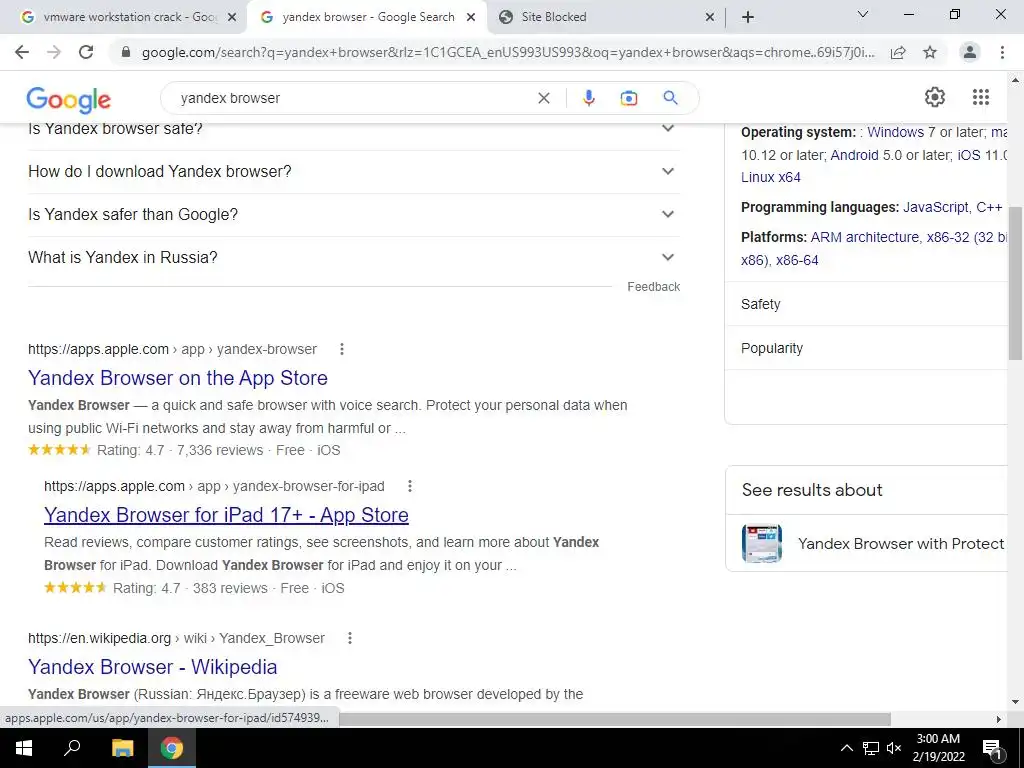Click the address bar URL
Image resolution: width=1024 pixels, height=768 pixels.
click(x=507, y=52)
